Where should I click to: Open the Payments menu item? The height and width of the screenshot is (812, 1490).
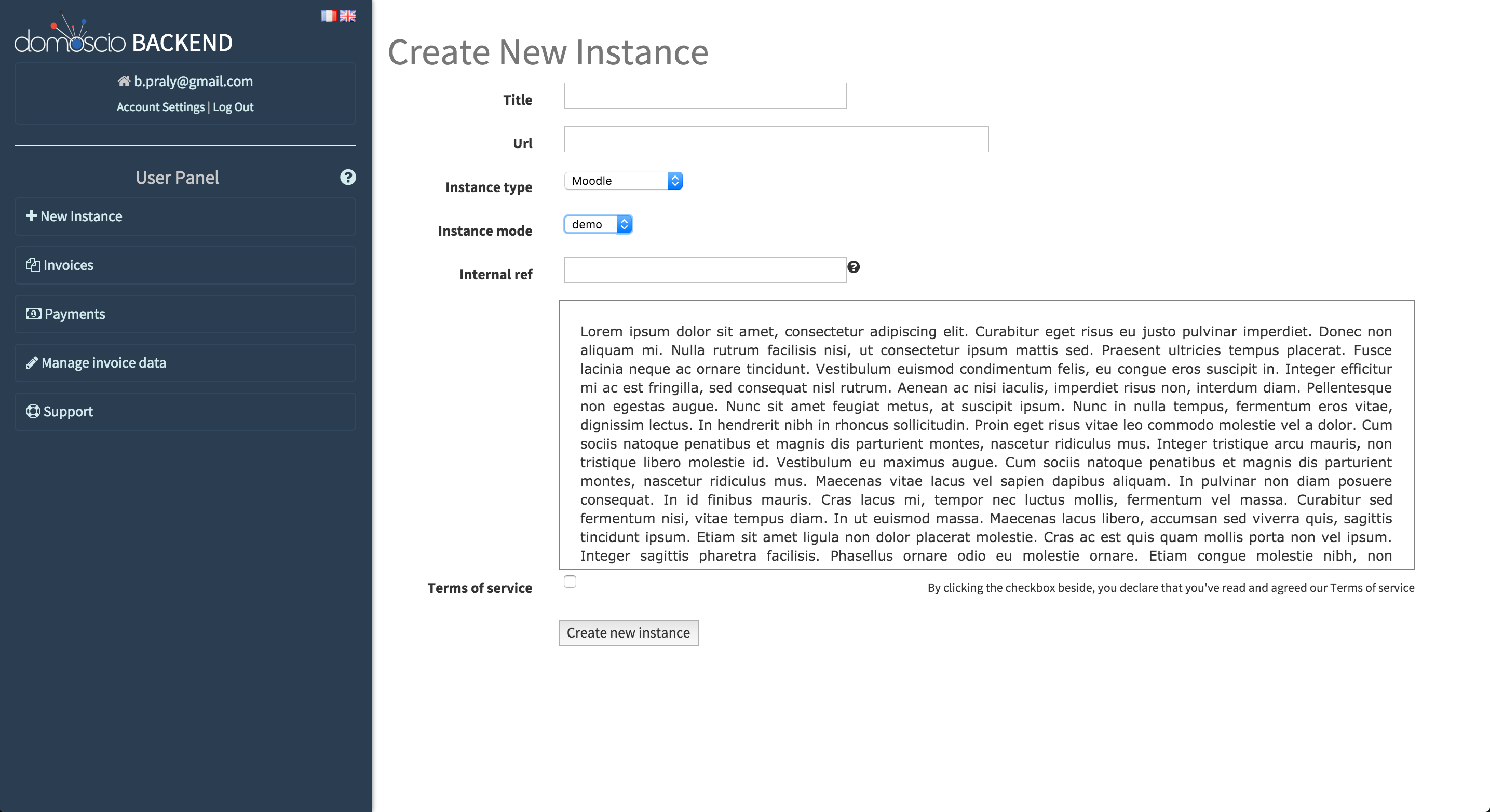pos(75,314)
